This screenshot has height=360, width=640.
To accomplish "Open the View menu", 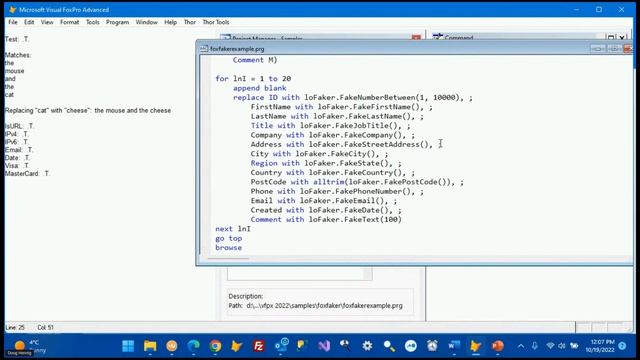I will pos(47,22).
